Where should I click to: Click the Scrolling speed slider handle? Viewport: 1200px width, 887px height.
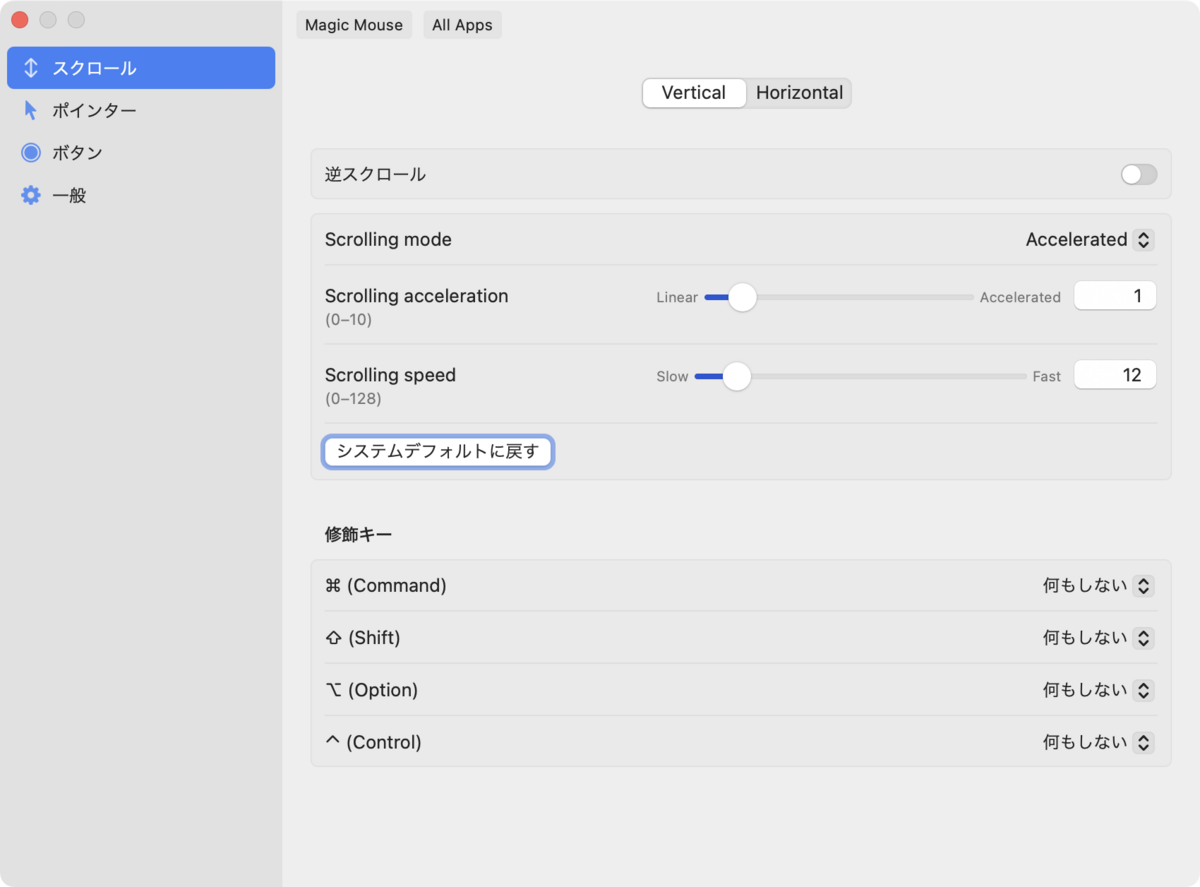pos(737,376)
